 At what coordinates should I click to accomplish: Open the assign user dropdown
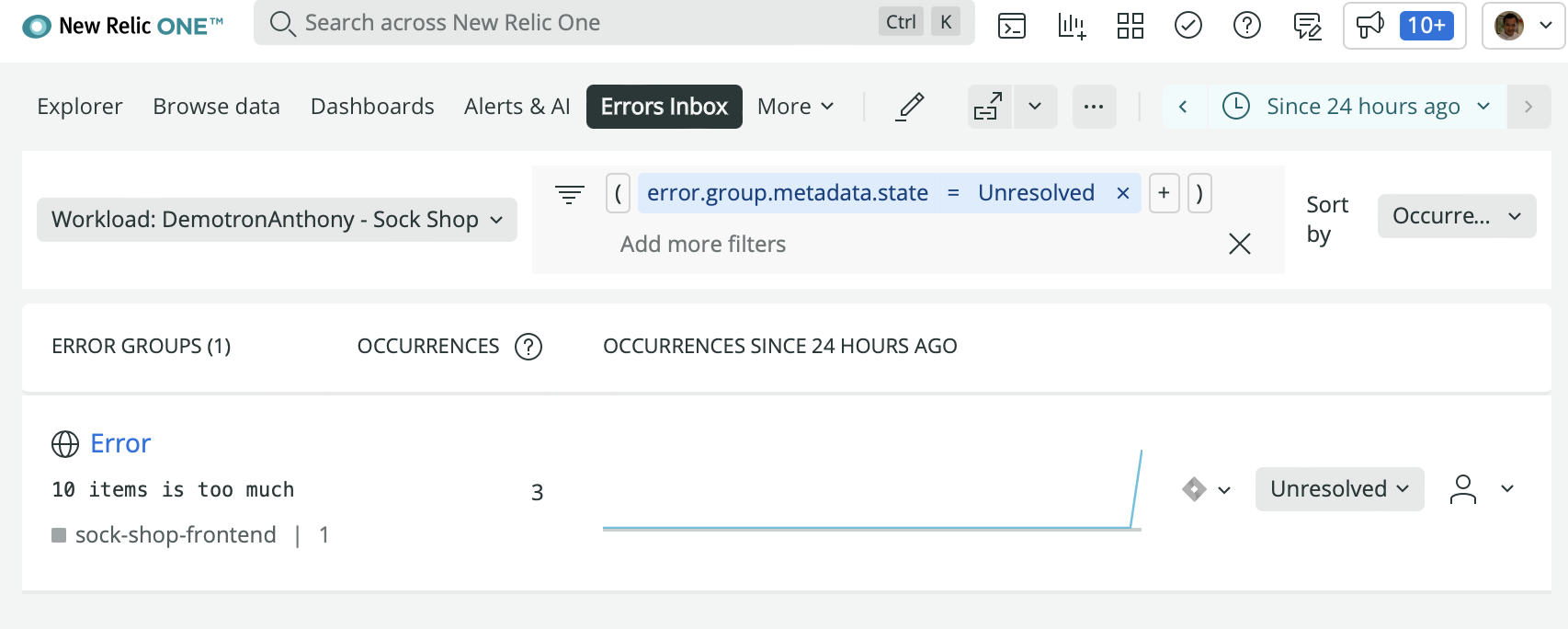coord(1482,489)
